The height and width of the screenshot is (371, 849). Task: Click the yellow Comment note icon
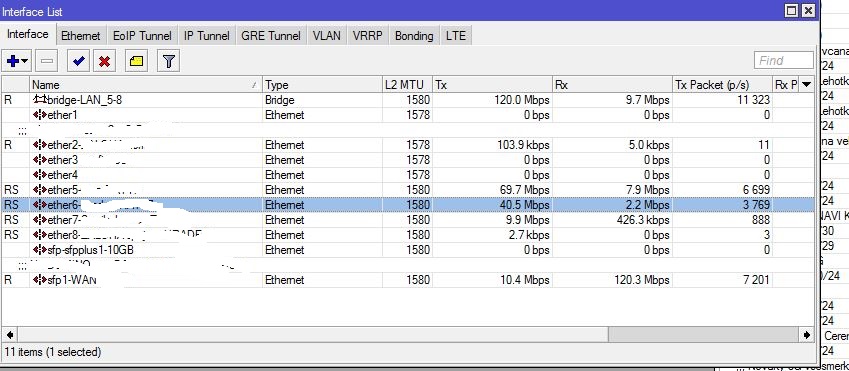136,61
